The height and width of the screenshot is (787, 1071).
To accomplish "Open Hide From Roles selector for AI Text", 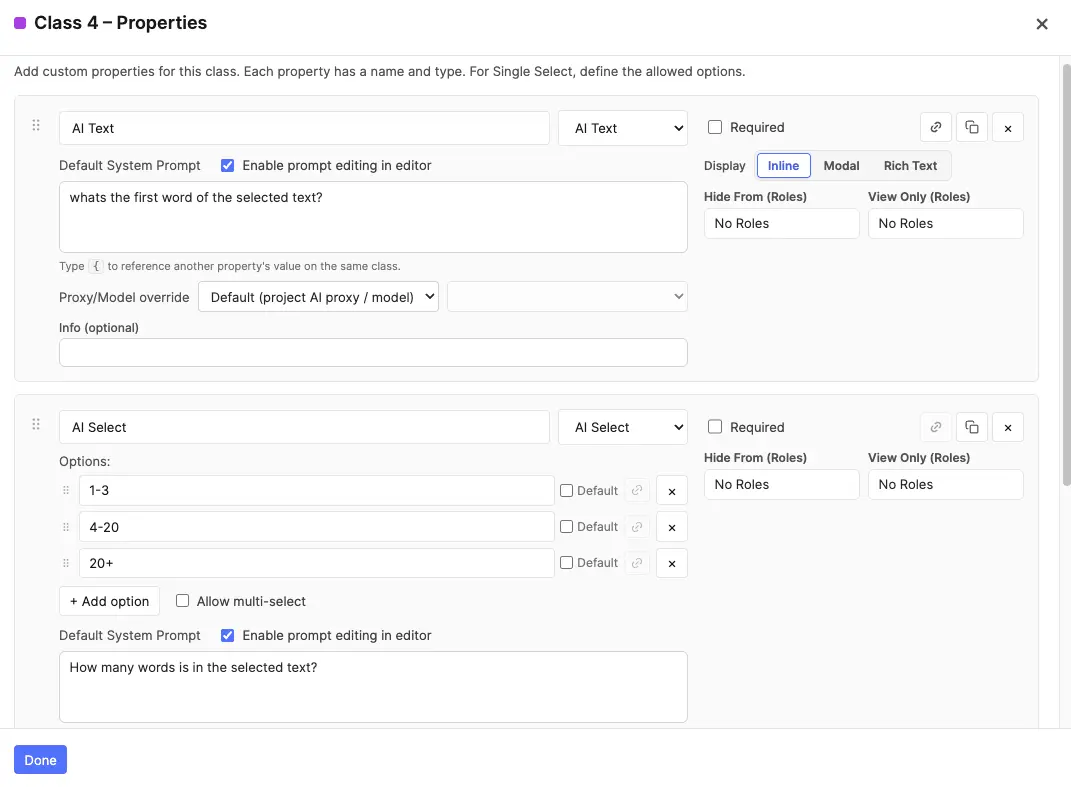I will pos(781,223).
